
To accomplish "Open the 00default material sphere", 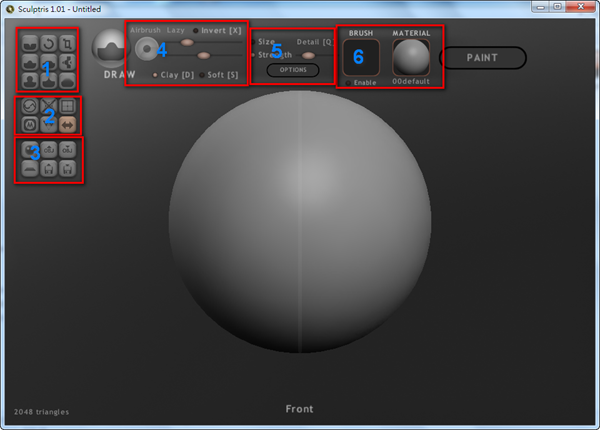I will [411, 57].
